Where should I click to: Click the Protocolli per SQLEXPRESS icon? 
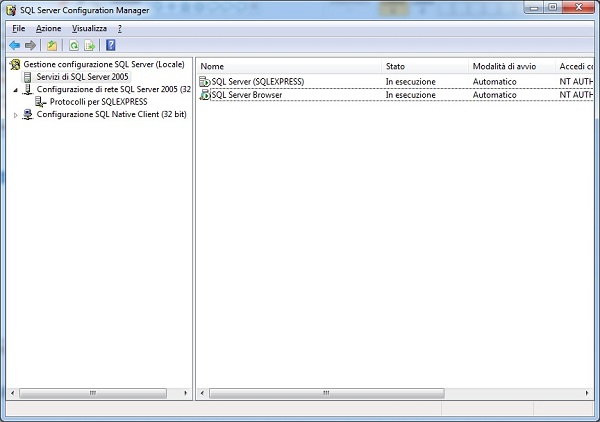(40, 102)
